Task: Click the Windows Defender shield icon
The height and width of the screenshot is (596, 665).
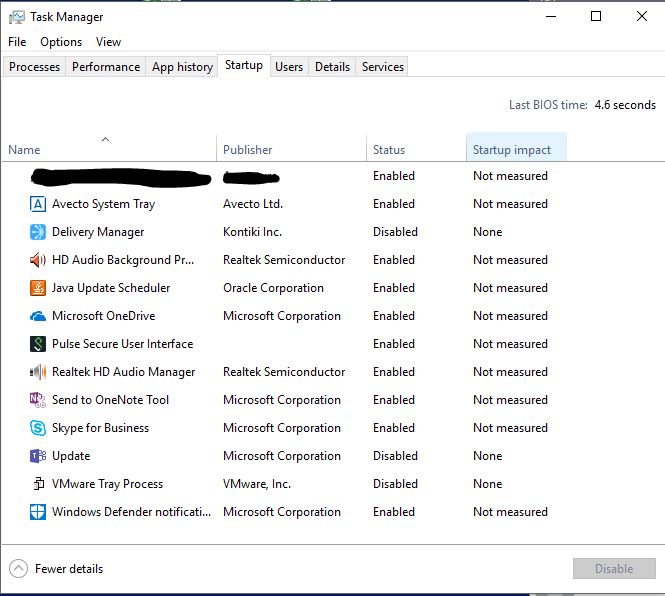Action: (x=38, y=512)
